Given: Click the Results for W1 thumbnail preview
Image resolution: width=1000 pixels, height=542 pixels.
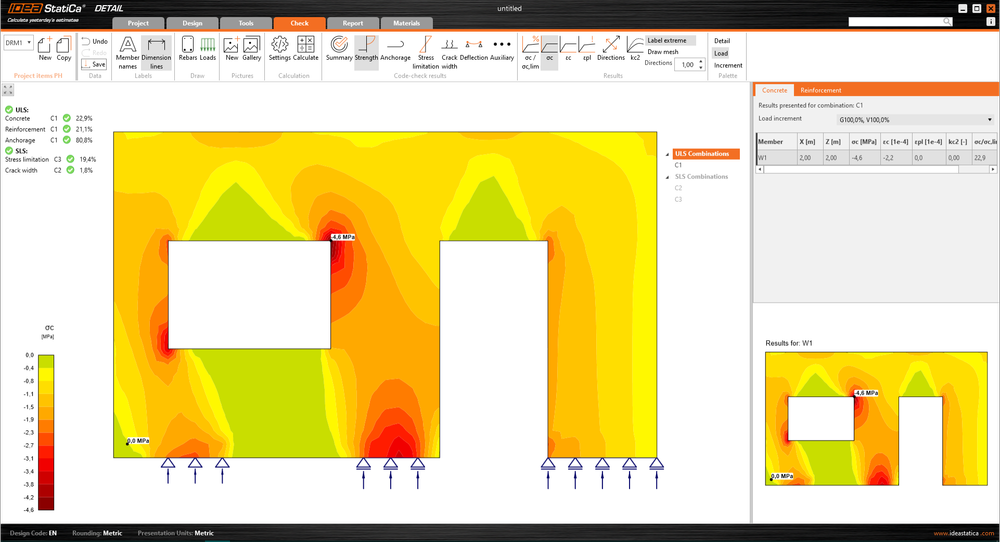Looking at the screenshot, I should coord(876,419).
